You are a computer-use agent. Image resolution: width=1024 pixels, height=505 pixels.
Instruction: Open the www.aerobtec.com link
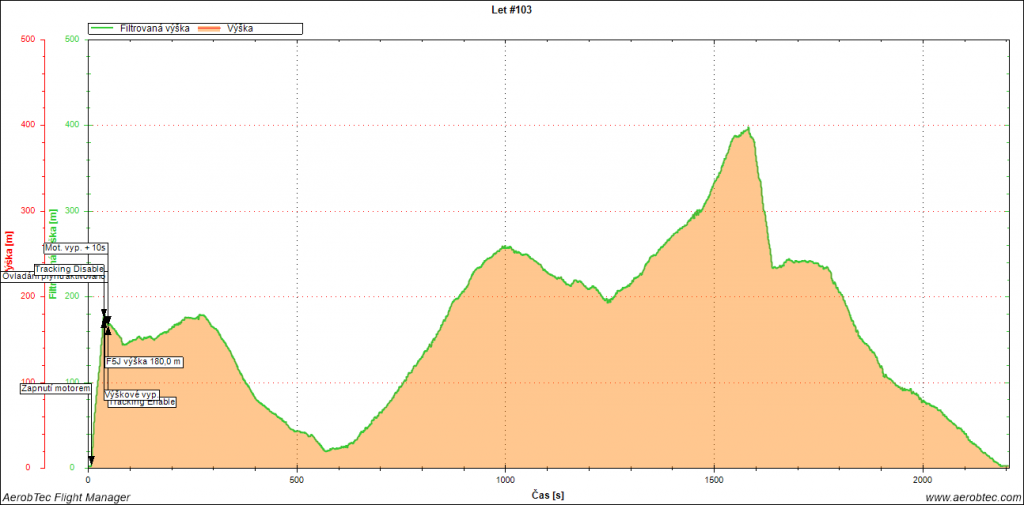pyautogui.click(x=971, y=496)
